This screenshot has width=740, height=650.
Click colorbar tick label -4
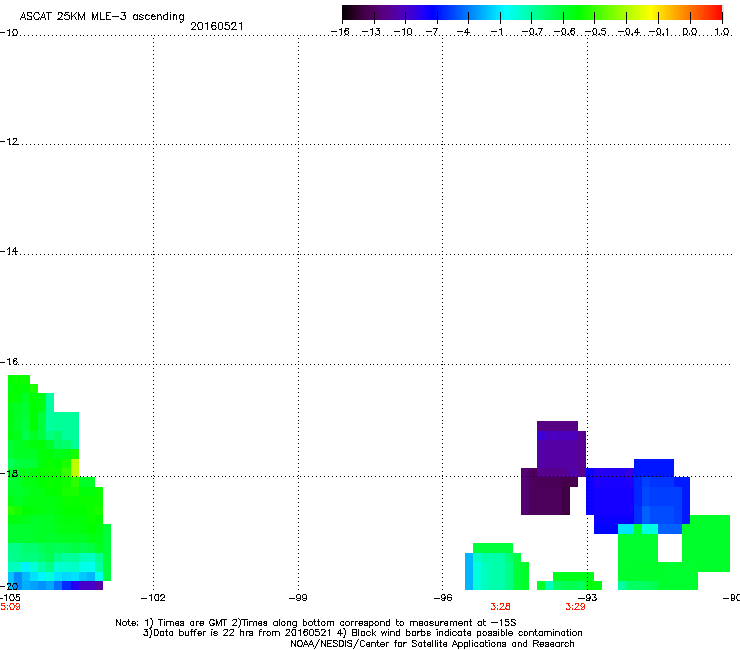click(x=463, y=32)
